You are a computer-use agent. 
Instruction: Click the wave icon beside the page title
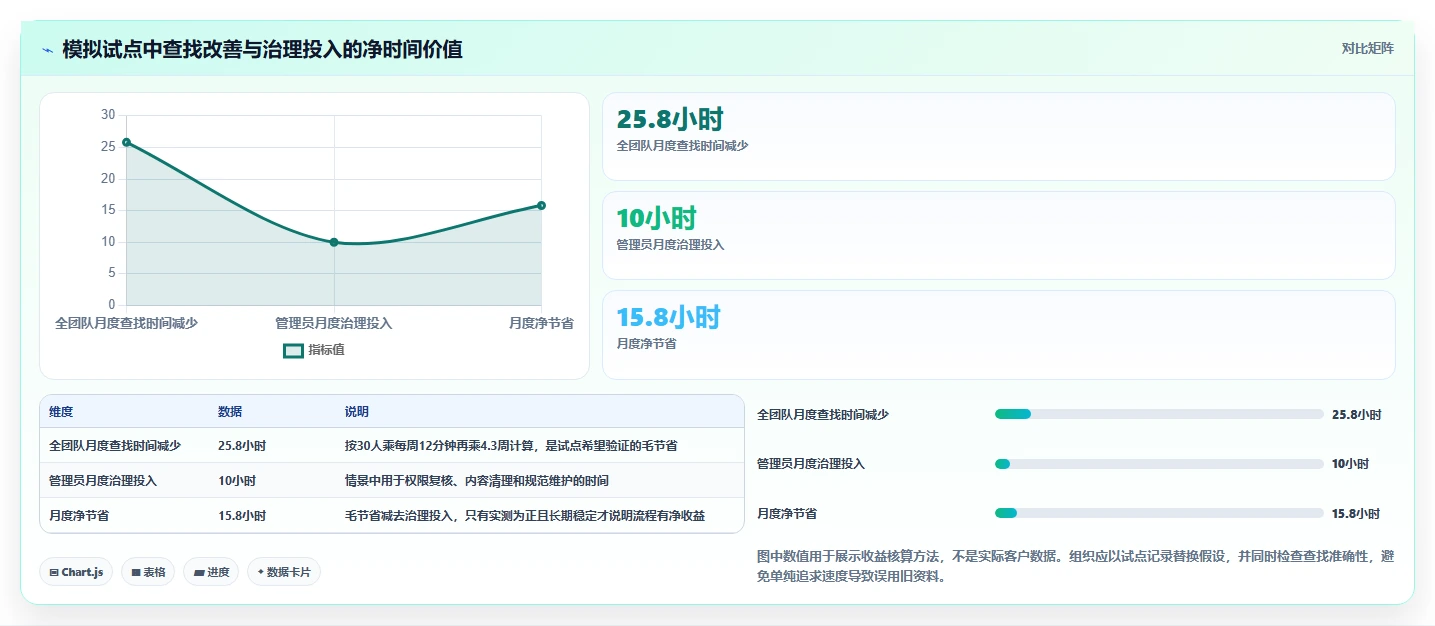pos(48,50)
